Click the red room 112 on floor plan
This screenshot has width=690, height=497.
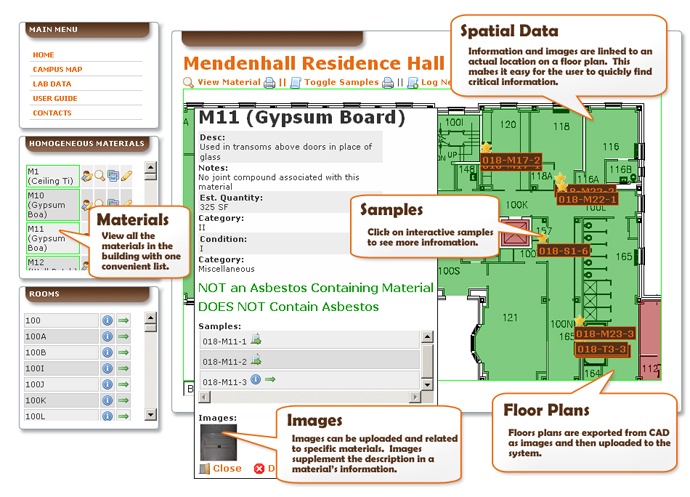[x=650, y=339]
